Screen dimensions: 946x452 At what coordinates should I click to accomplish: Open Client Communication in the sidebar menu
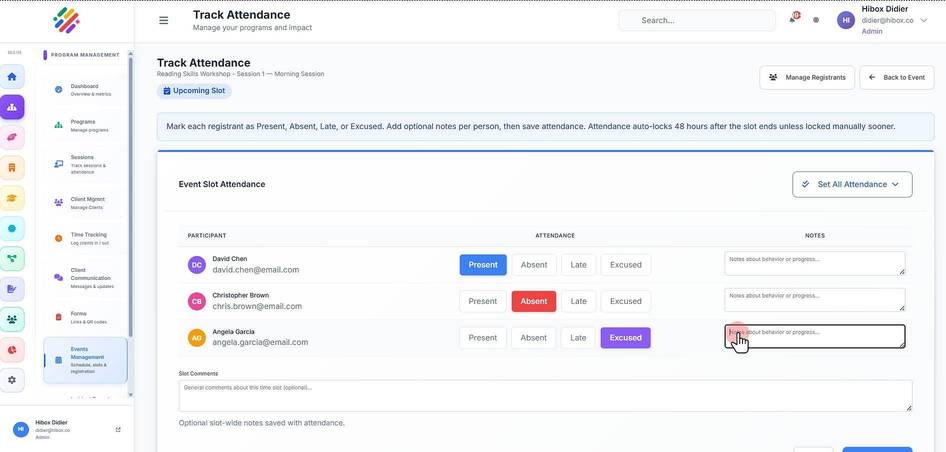click(x=85, y=278)
